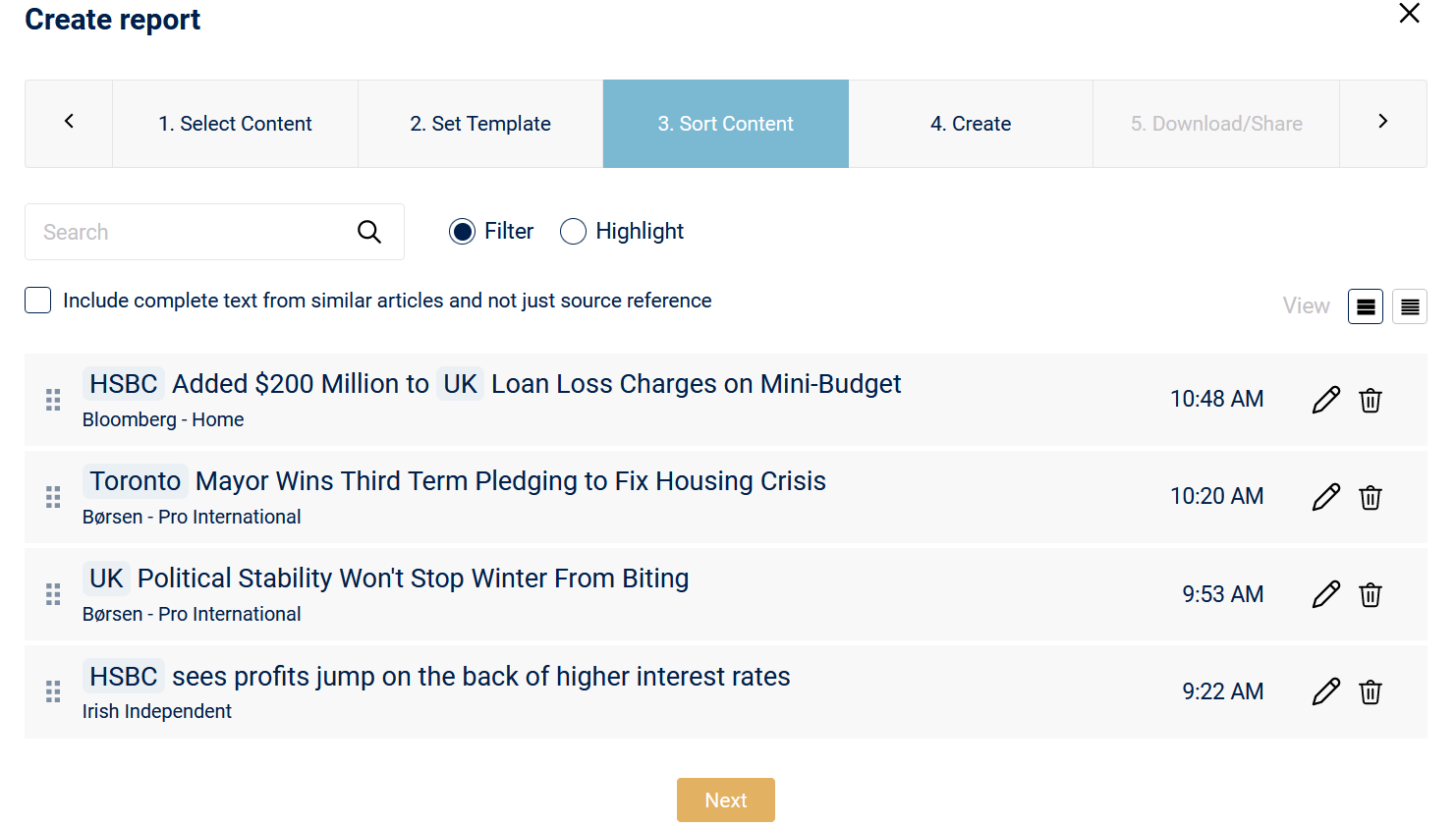Switch to expanded list view icon
1456x827 pixels.
pos(1366,306)
